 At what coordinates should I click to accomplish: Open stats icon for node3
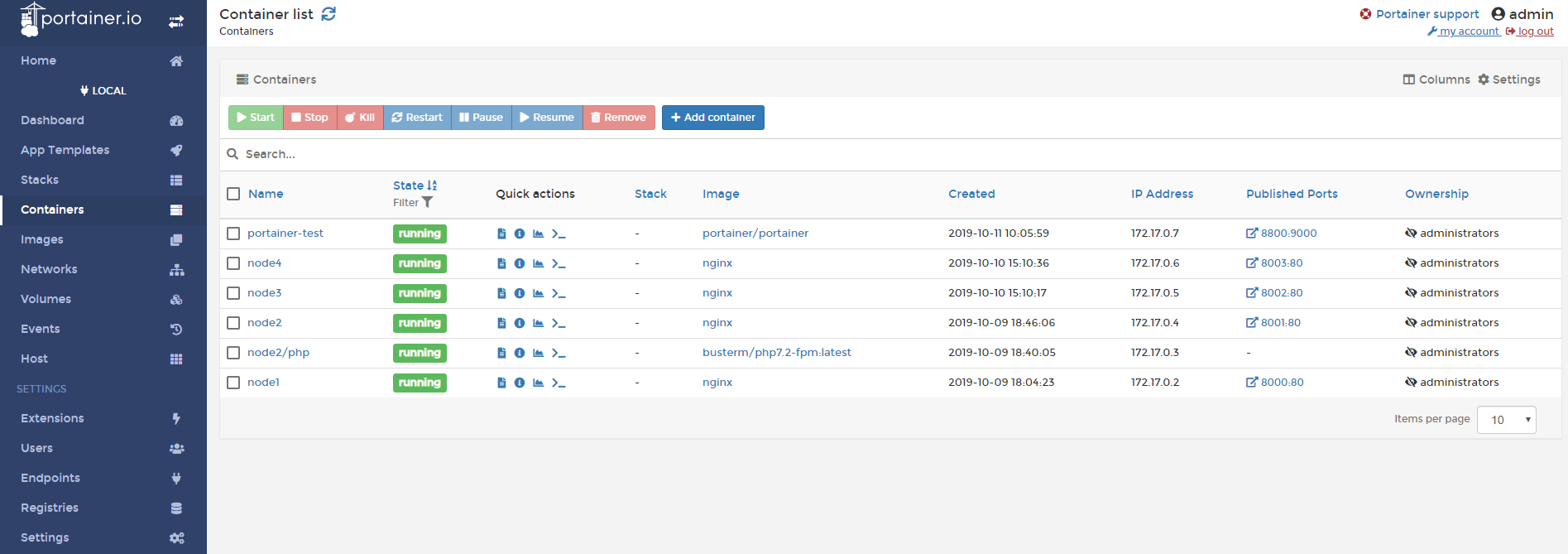[539, 293]
